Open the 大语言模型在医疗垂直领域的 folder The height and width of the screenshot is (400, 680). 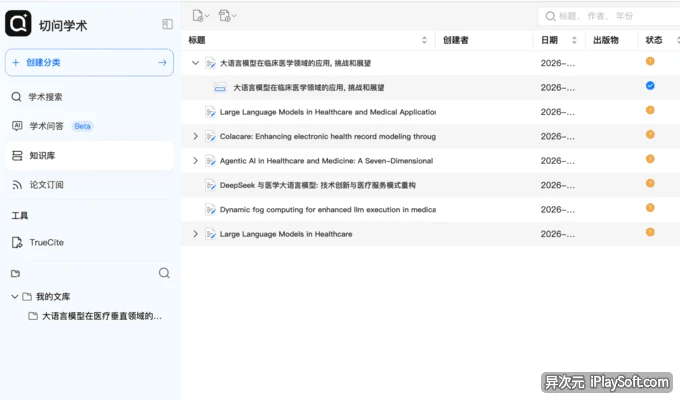pos(95,316)
